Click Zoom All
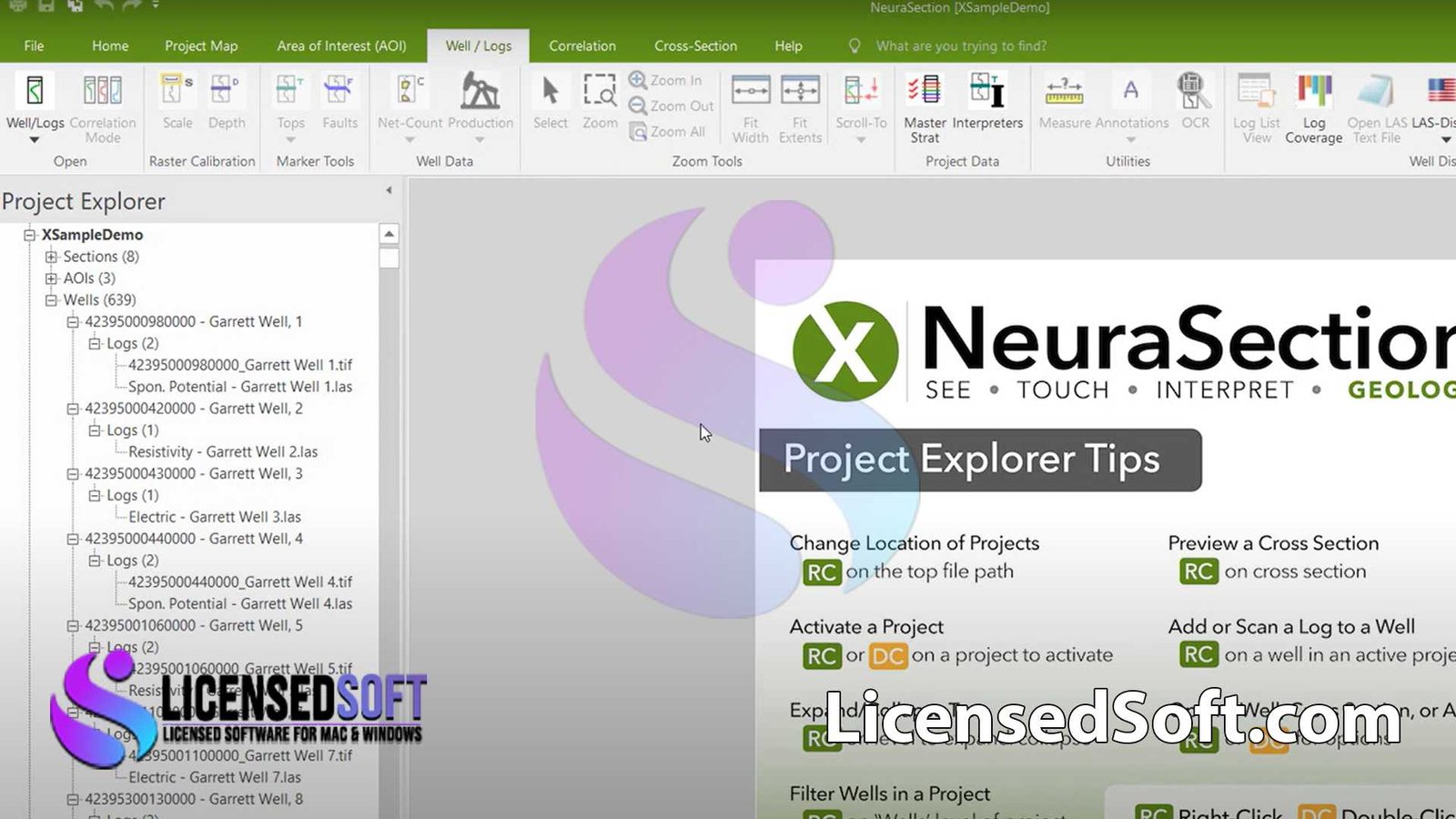1456x819 pixels. 668,131
